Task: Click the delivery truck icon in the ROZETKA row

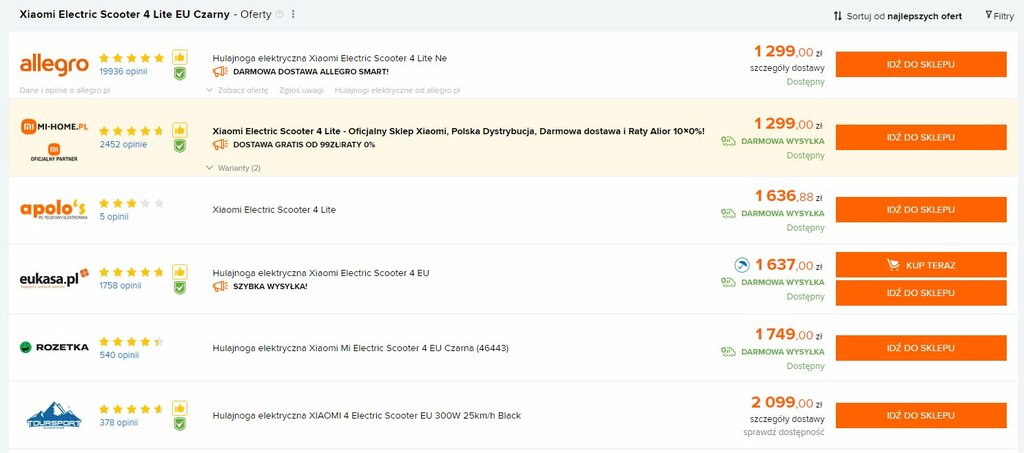Action: coord(728,351)
